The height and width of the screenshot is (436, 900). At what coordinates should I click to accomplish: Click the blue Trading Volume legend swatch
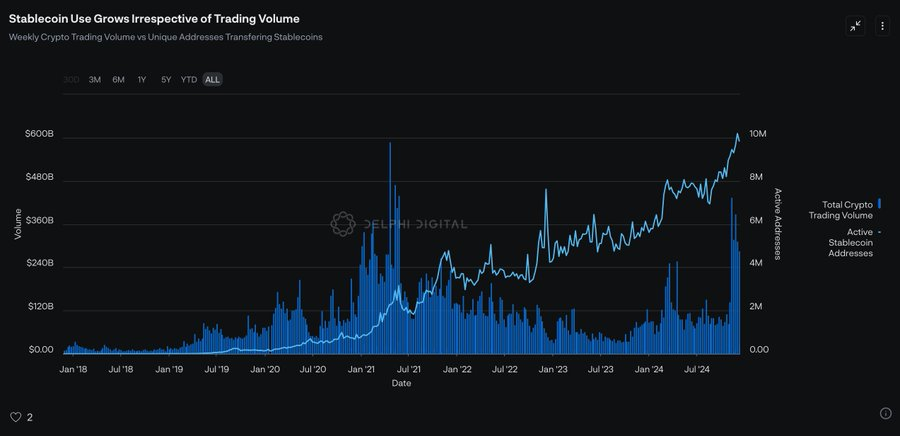click(879, 204)
